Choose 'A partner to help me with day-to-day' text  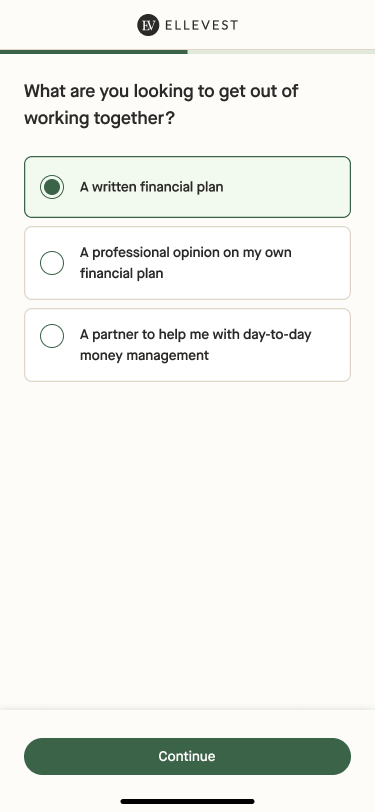[x=195, y=335]
